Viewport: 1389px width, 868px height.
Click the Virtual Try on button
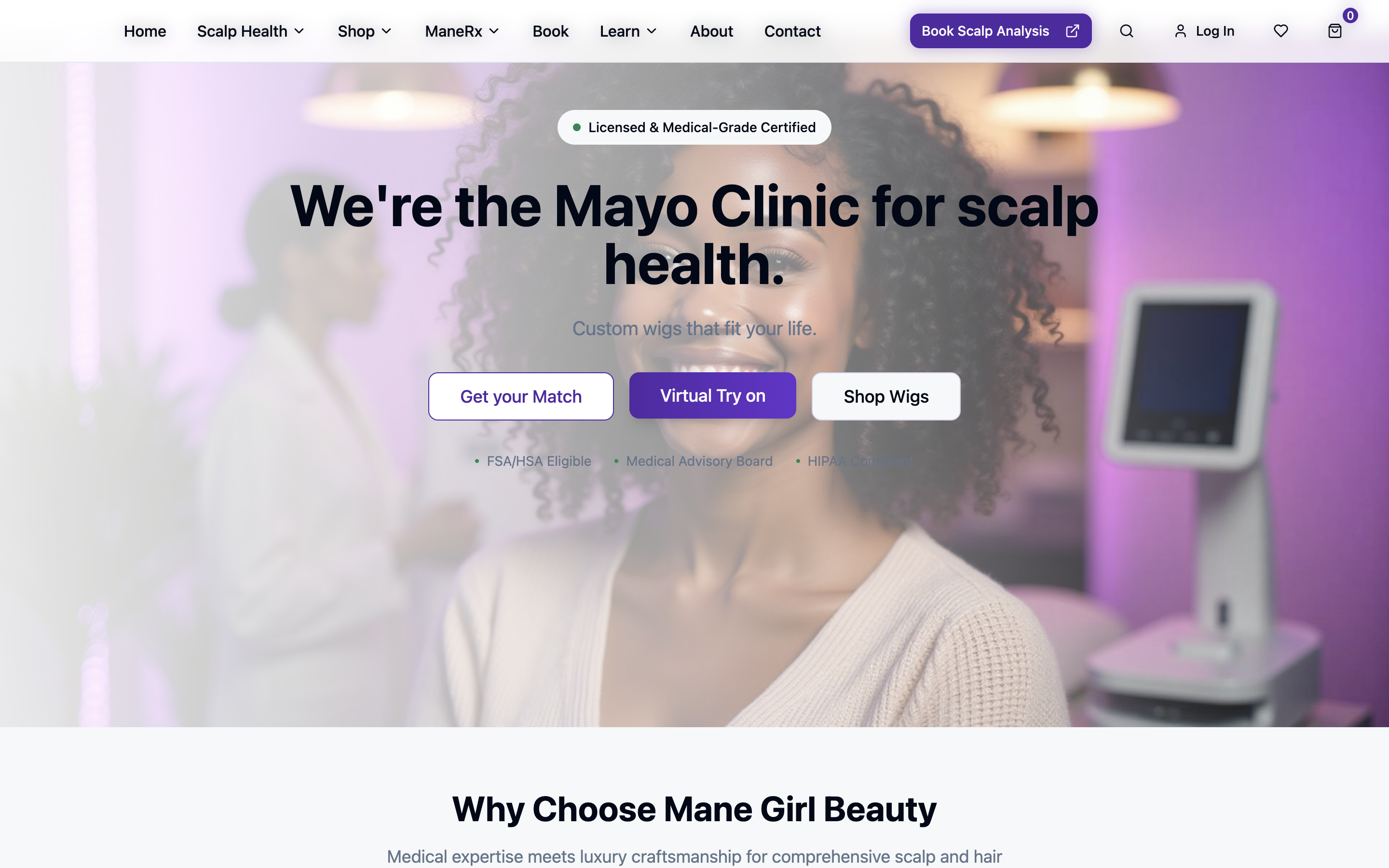click(x=712, y=395)
